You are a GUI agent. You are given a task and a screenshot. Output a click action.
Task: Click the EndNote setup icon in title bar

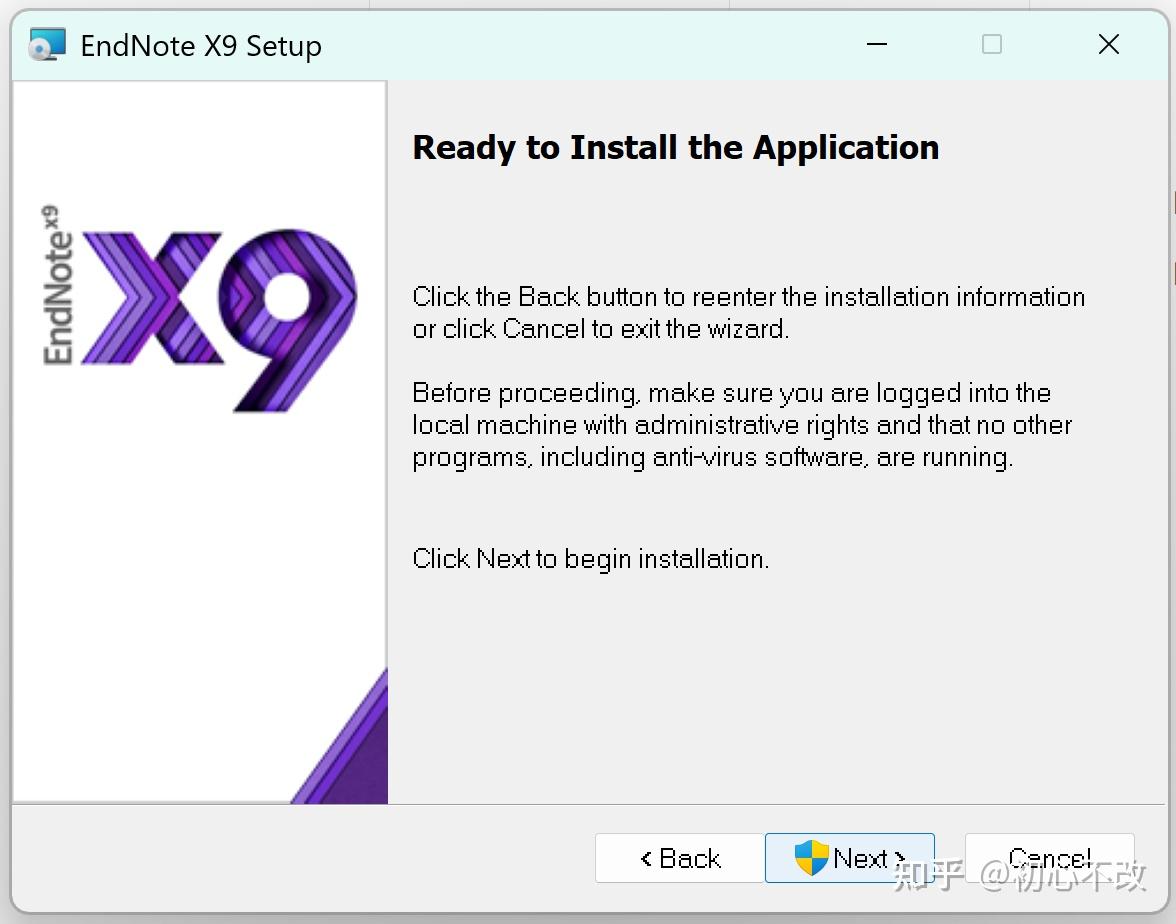point(44,44)
